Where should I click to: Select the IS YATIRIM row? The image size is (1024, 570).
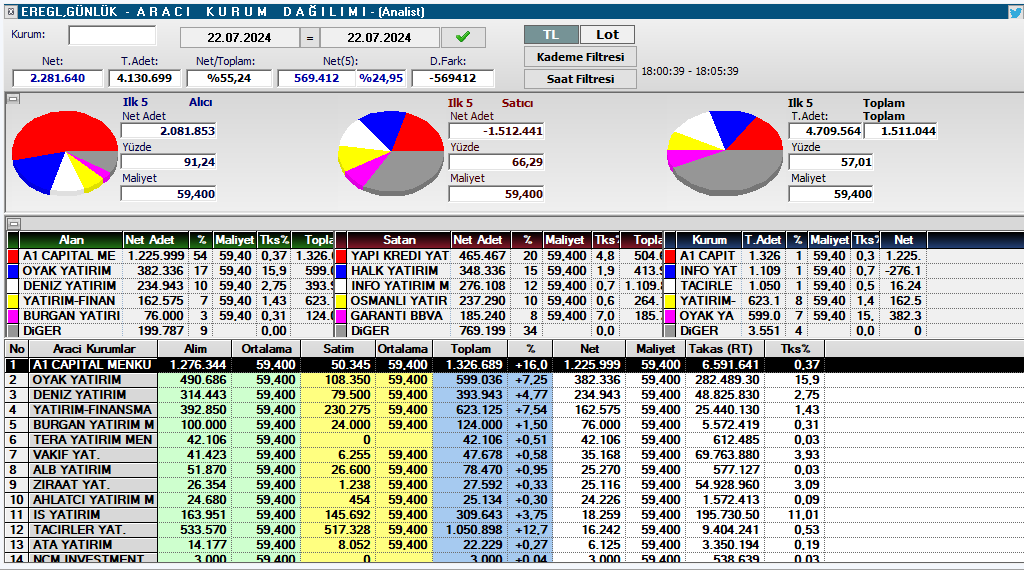pos(513,515)
